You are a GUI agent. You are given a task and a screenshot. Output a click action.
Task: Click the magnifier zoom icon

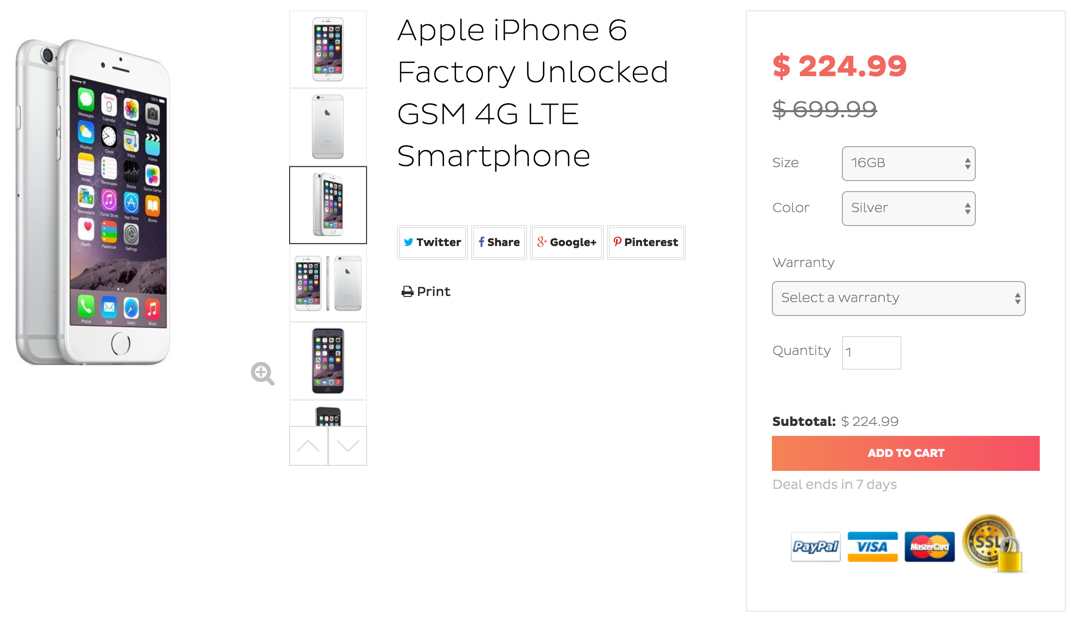263,373
